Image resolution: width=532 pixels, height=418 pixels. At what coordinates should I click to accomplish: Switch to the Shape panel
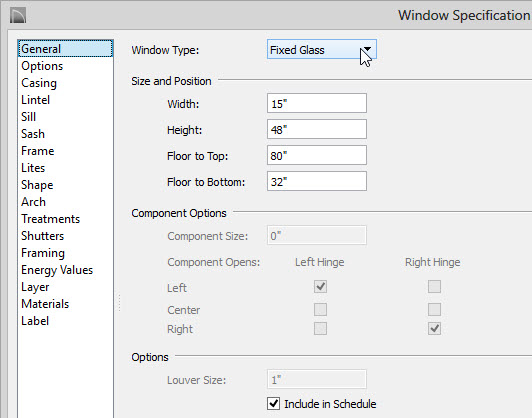pyautogui.click(x=37, y=185)
